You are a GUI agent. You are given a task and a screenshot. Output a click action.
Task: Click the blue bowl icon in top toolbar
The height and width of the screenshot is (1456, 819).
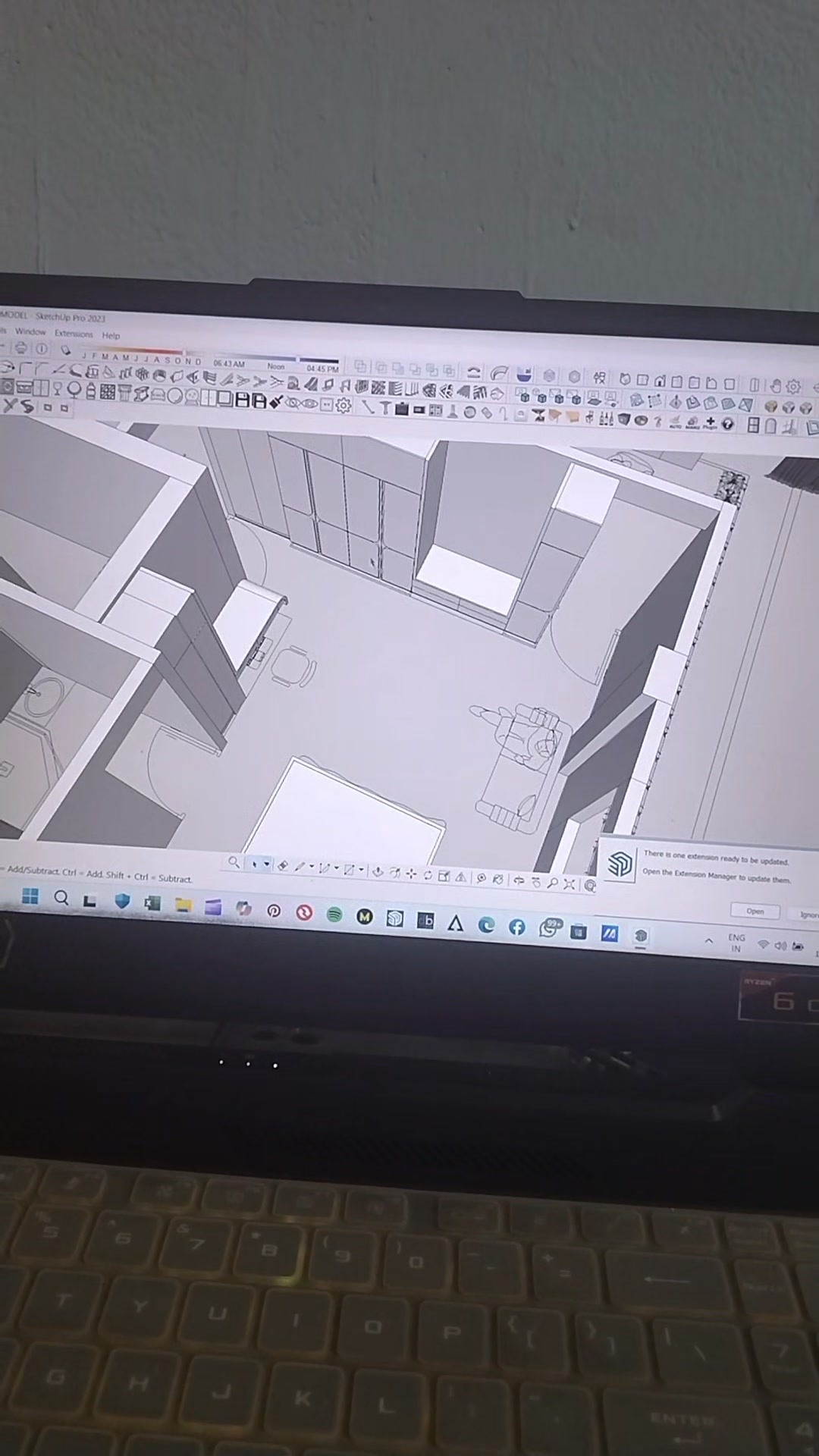tap(523, 375)
